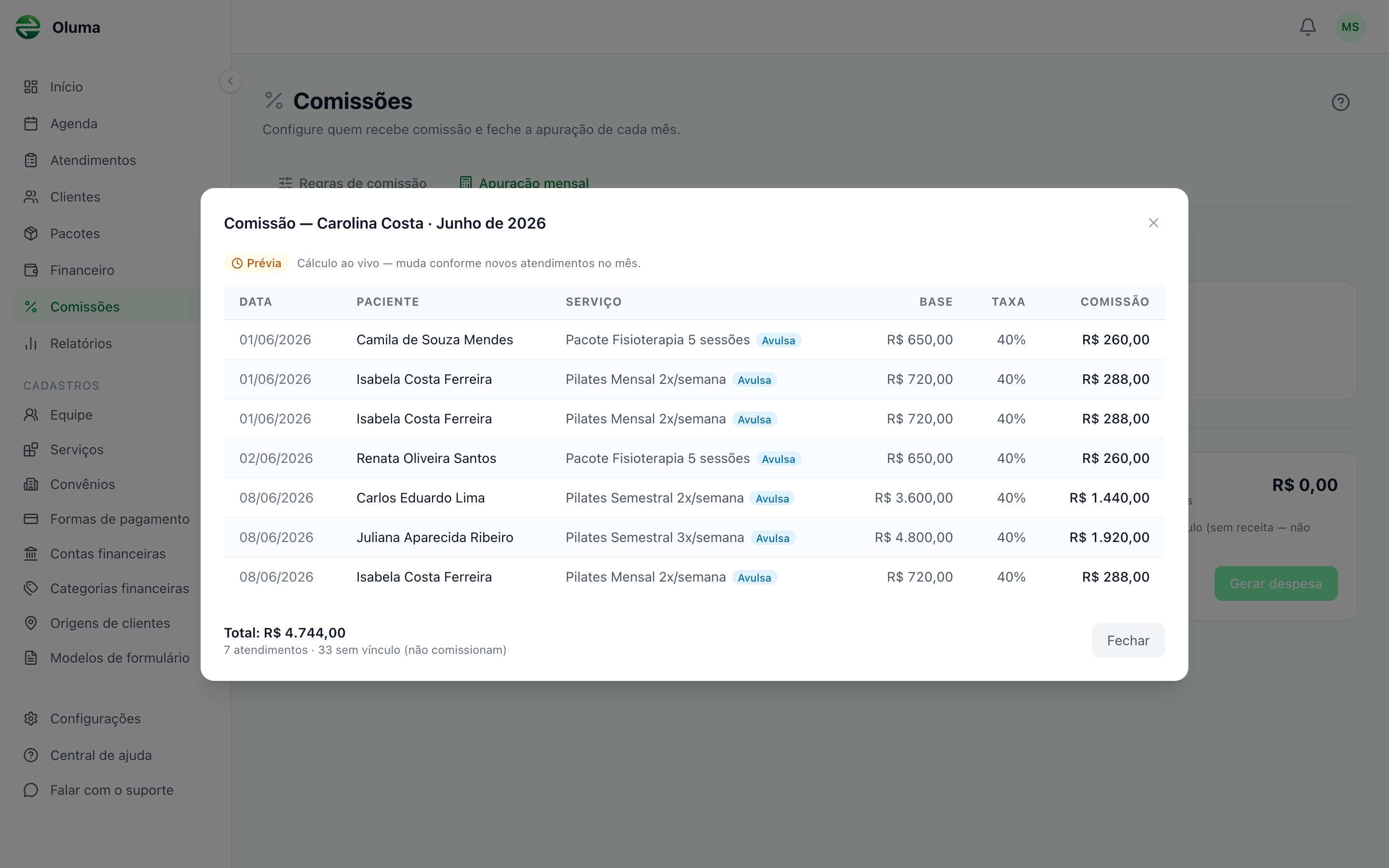This screenshot has height=868, width=1389.
Task: Switch to Regras de comissão tab
Action: coord(353,183)
